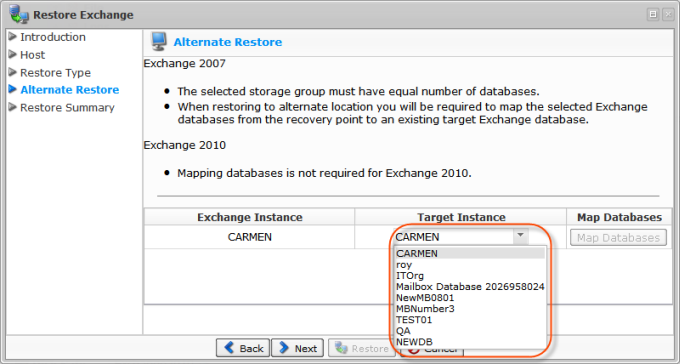Click the arrow icon beside Host
The width and height of the screenshot is (680, 364).
(x=13, y=54)
